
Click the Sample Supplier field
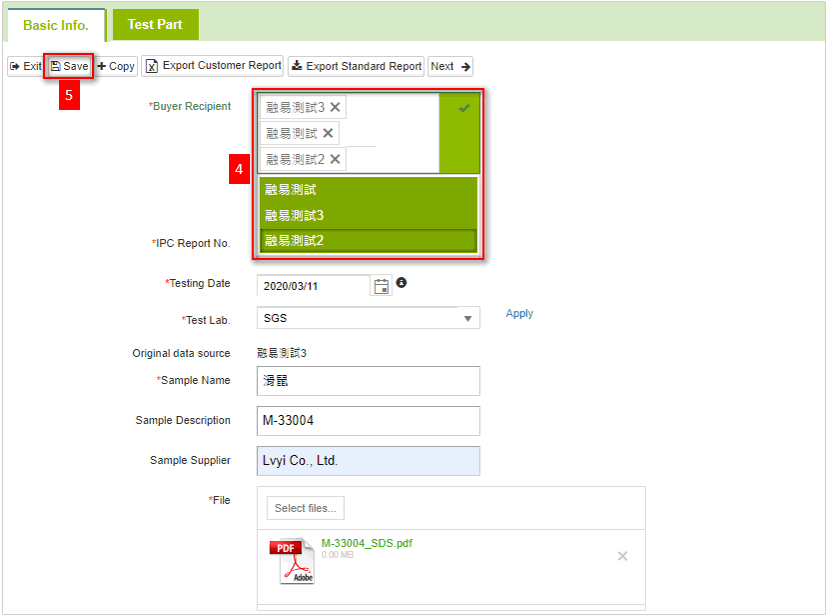(368, 461)
